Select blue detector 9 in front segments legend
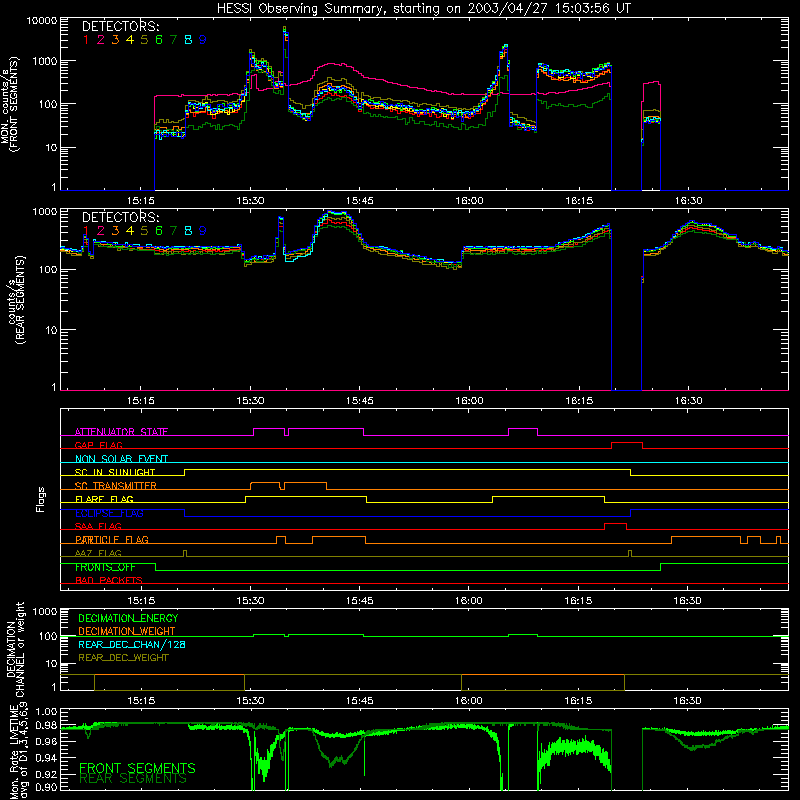Image resolution: width=800 pixels, height=800 pixels. point(203,40)
